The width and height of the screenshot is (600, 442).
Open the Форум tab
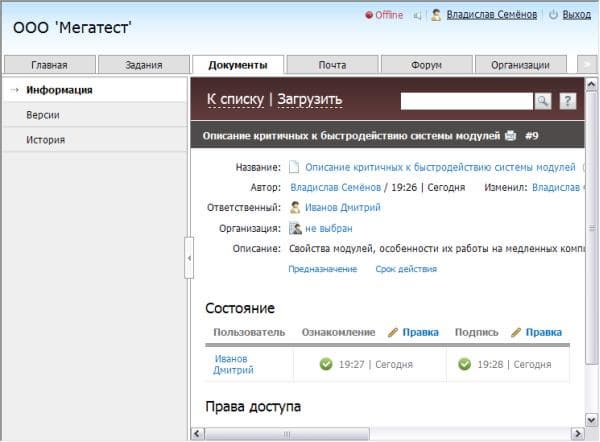[x=426, y=65]
